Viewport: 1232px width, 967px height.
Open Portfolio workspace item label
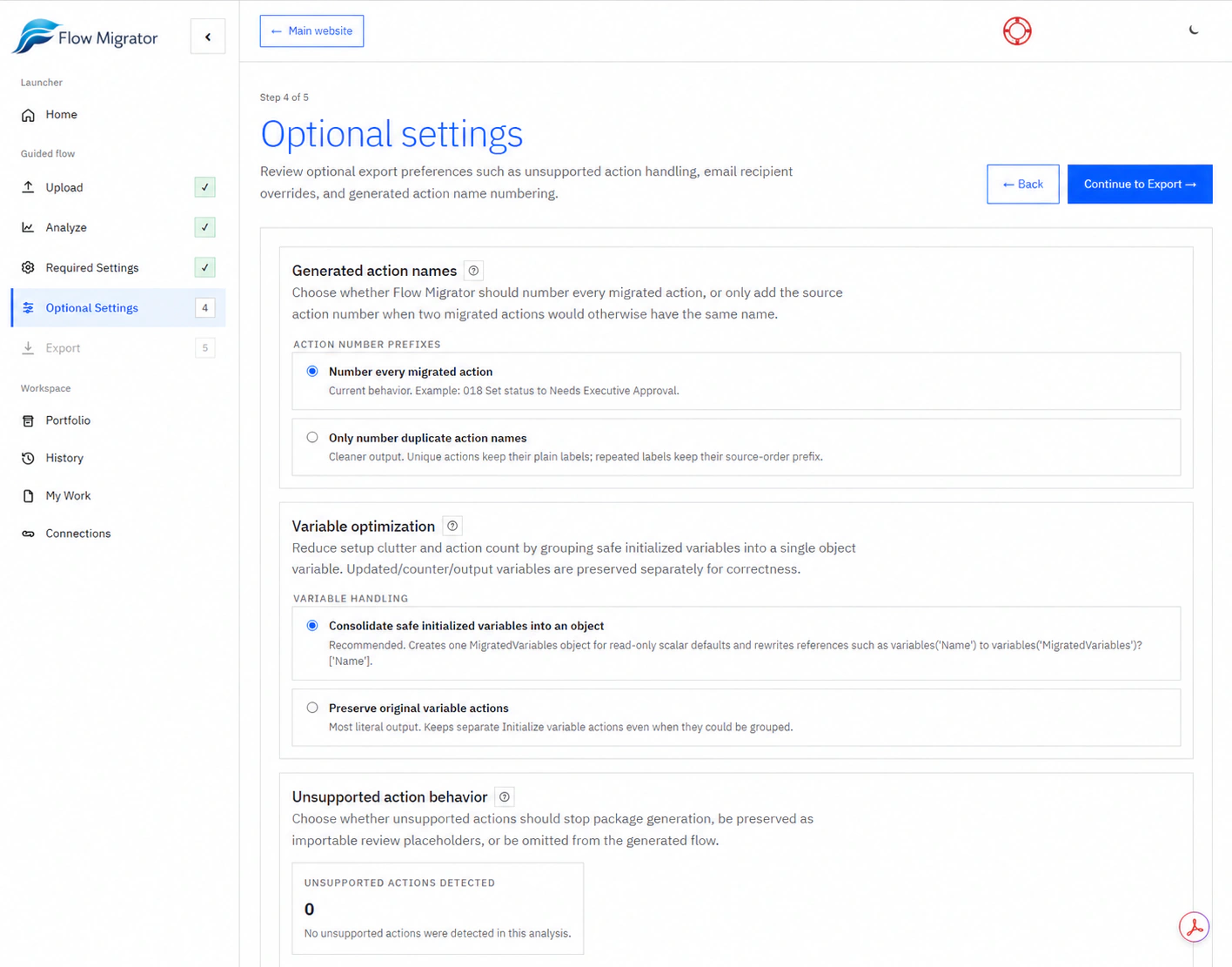pos(68,420)
